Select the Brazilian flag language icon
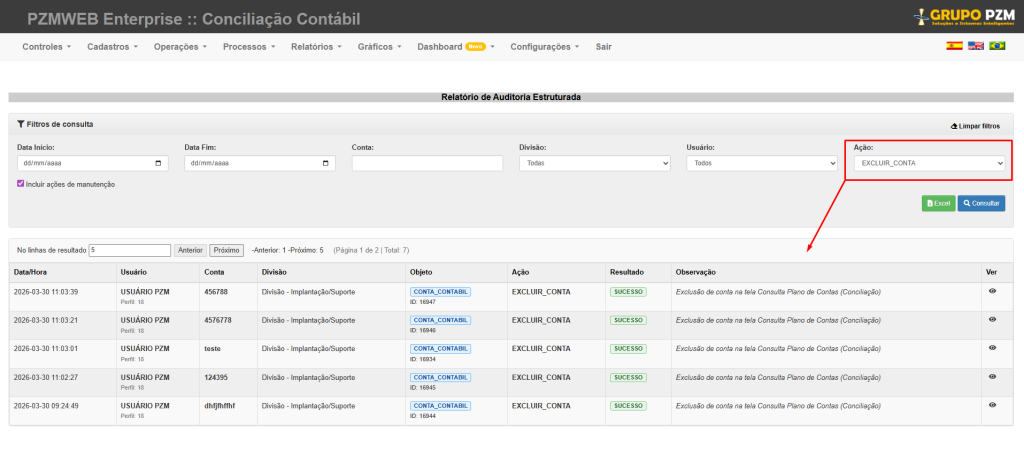Screen dimensions: 1024x472 997,46
